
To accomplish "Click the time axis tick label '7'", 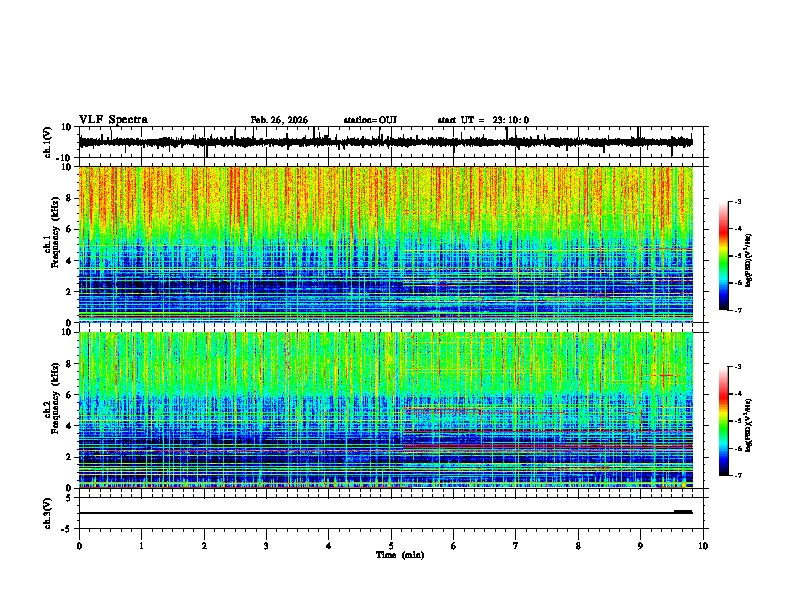I will coord(516,546).
